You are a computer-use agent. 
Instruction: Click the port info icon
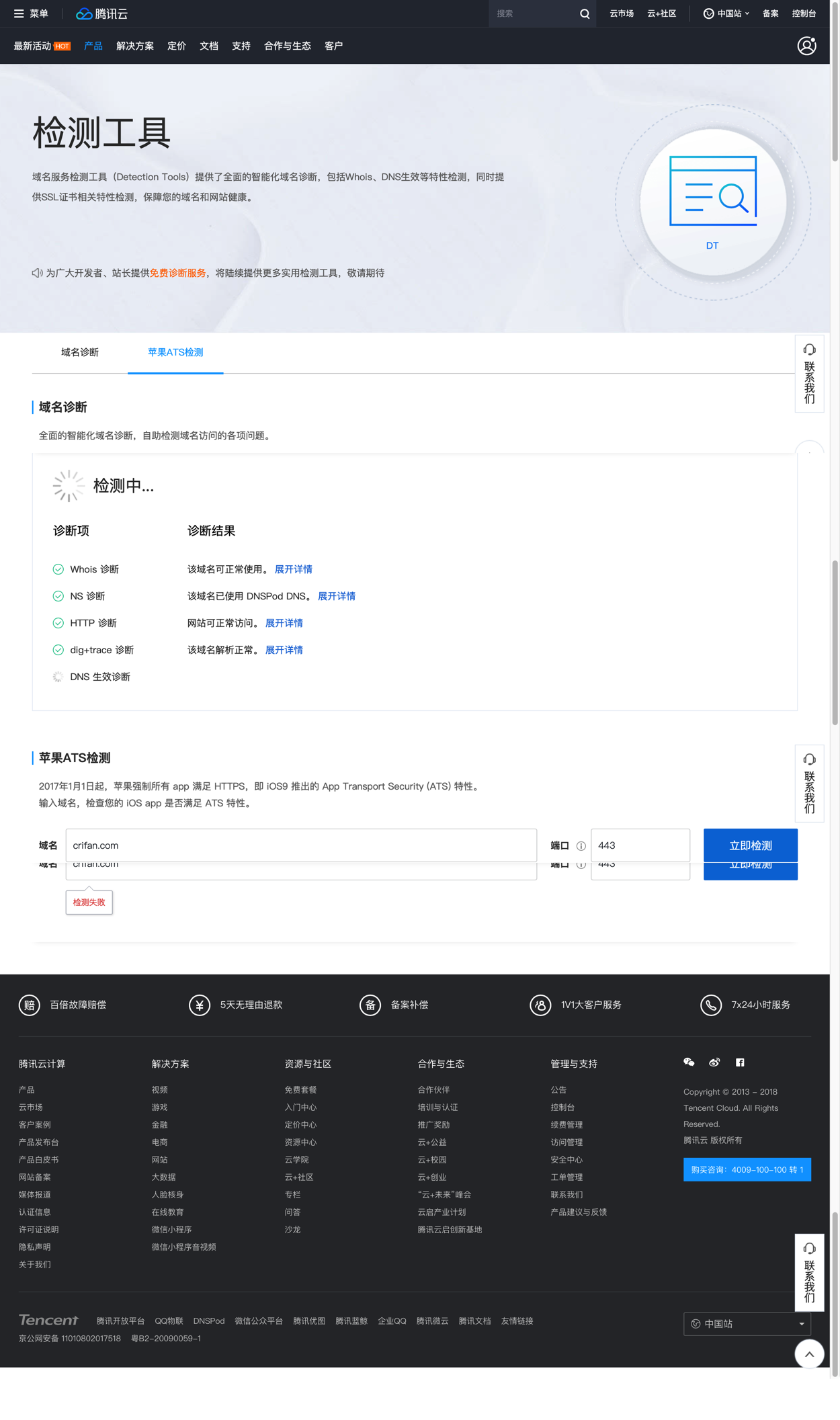pos(581,845)
